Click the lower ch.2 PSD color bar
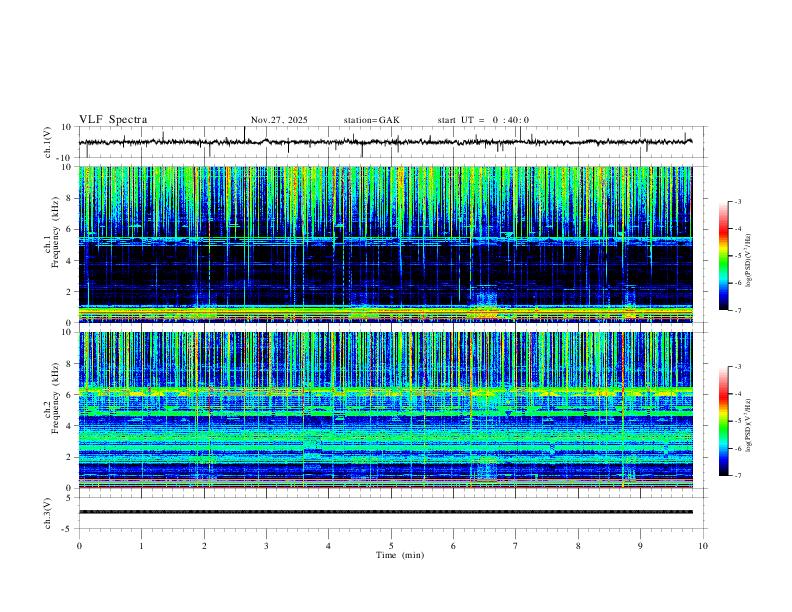Screen dimensions: 792x612 724,421
